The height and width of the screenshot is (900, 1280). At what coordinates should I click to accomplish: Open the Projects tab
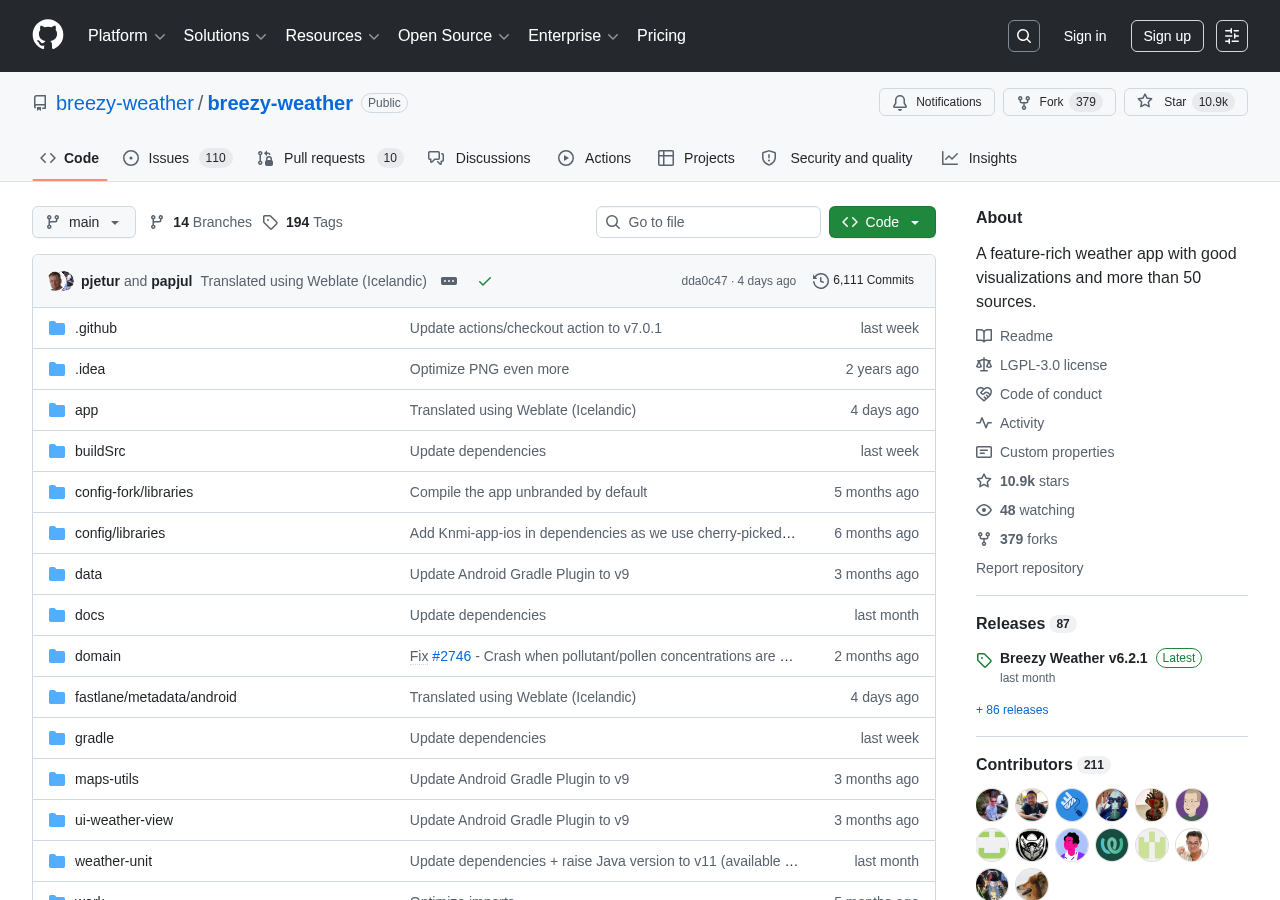[696, 158]
